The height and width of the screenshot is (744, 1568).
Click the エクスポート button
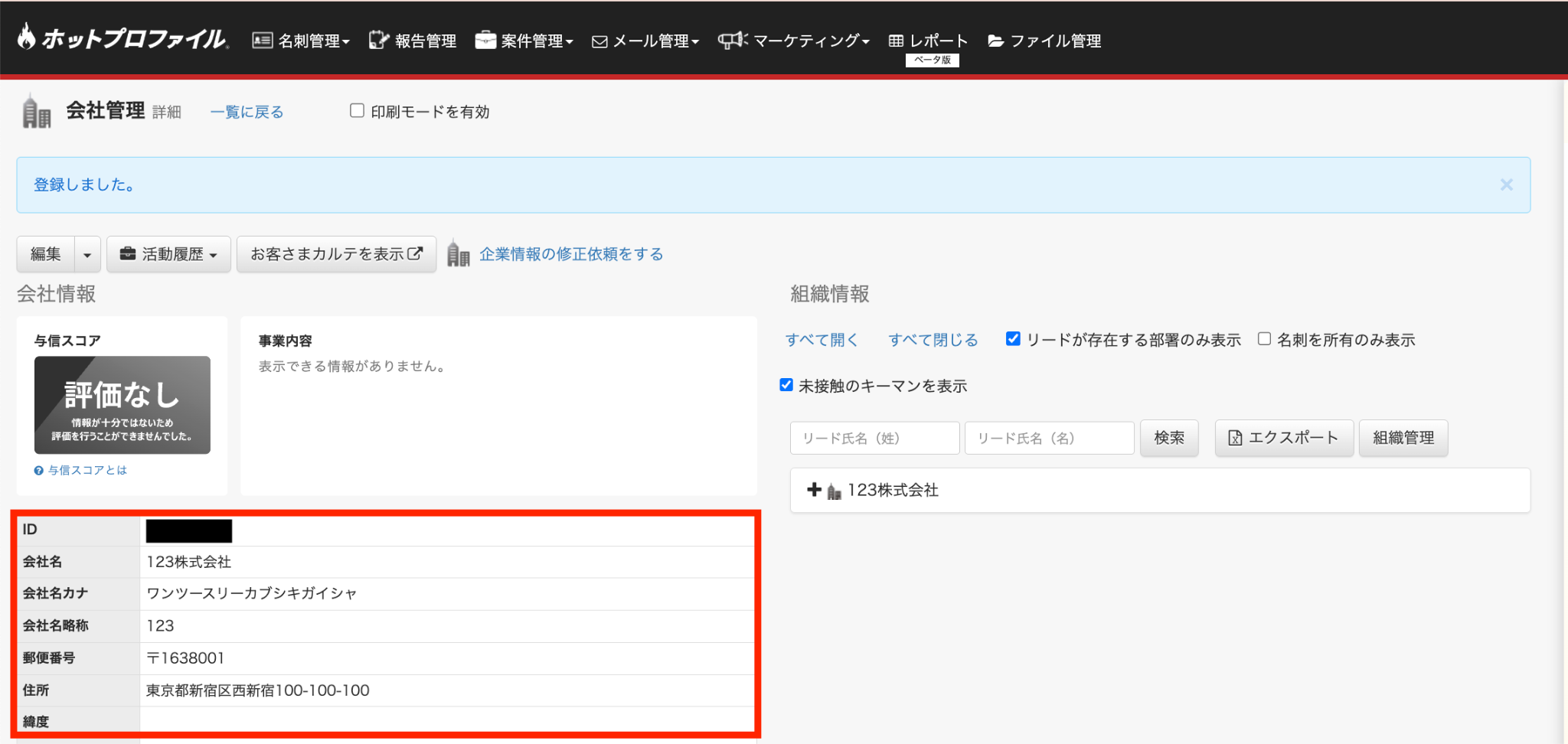[1284, 438]
